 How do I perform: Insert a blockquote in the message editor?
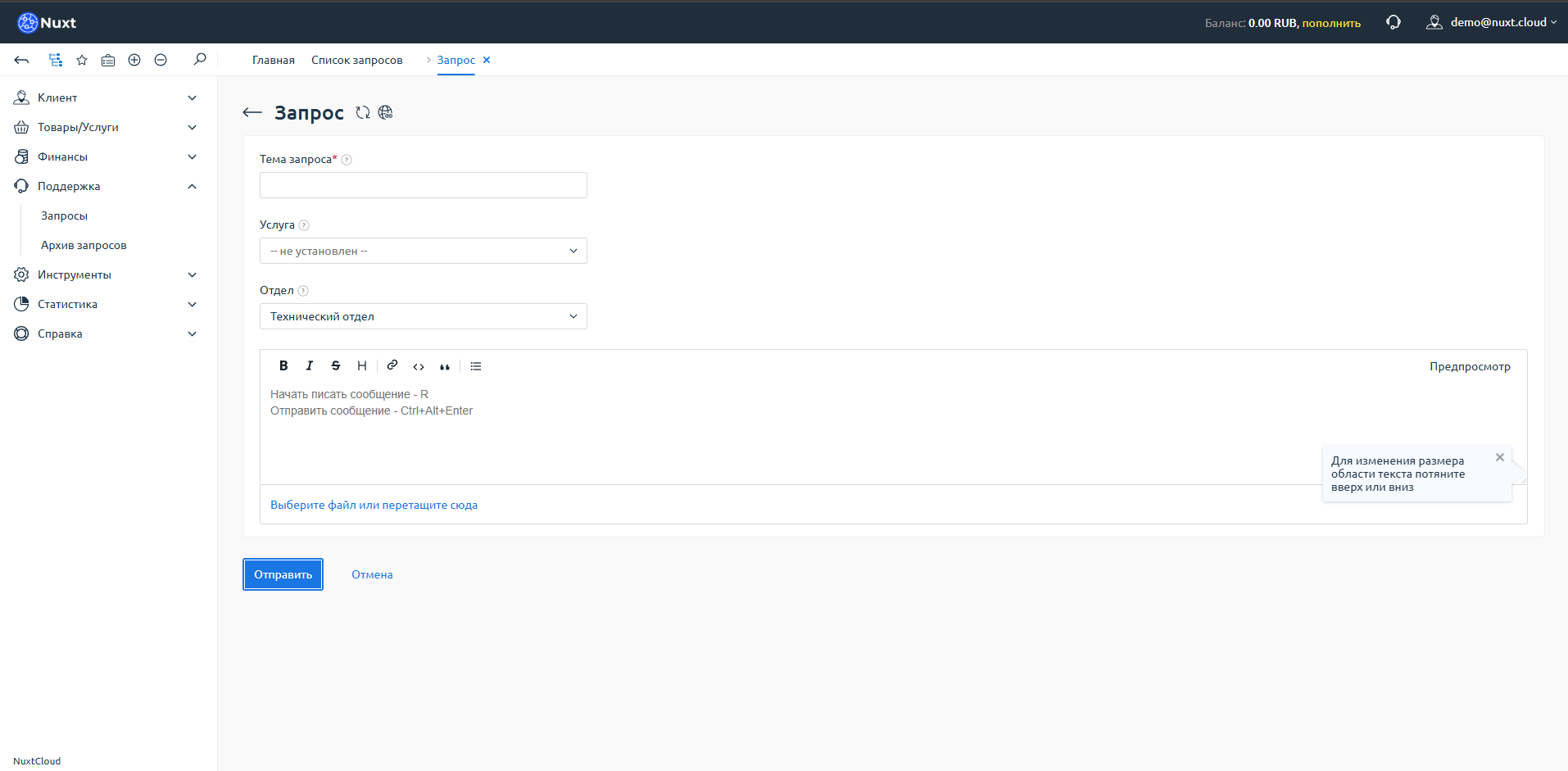(x=444, y=366)
